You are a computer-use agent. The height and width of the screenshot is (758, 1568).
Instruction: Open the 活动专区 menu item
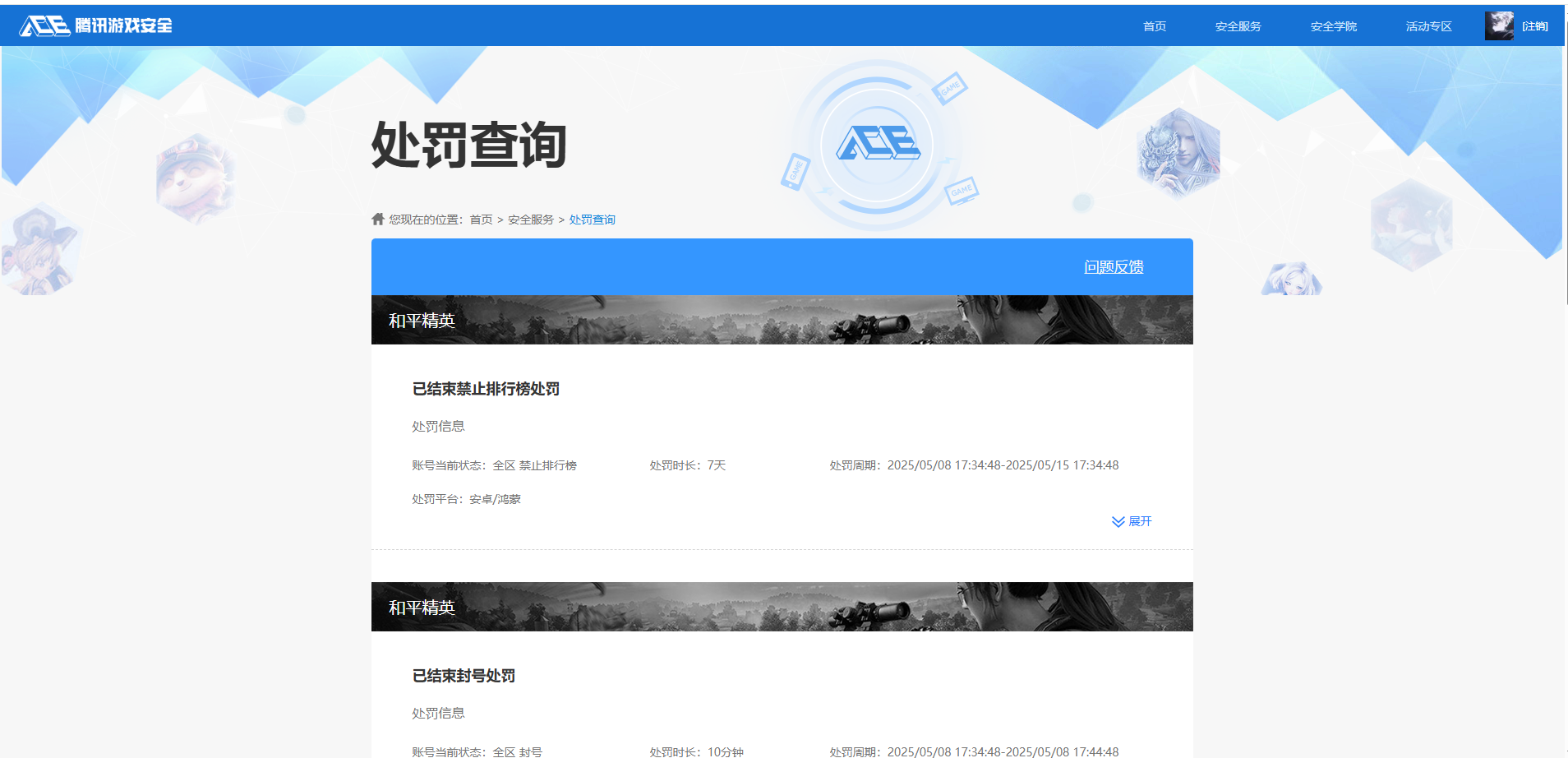tap(1427, 25)
